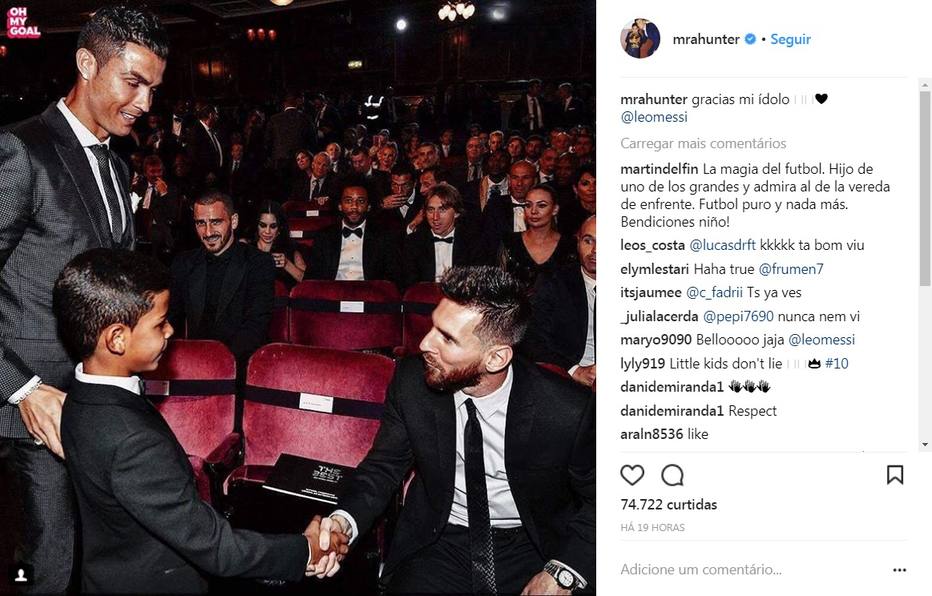Screen dimensions: 932x596
Task: Click the Oh My Goal logo
Action: [24, 23]
